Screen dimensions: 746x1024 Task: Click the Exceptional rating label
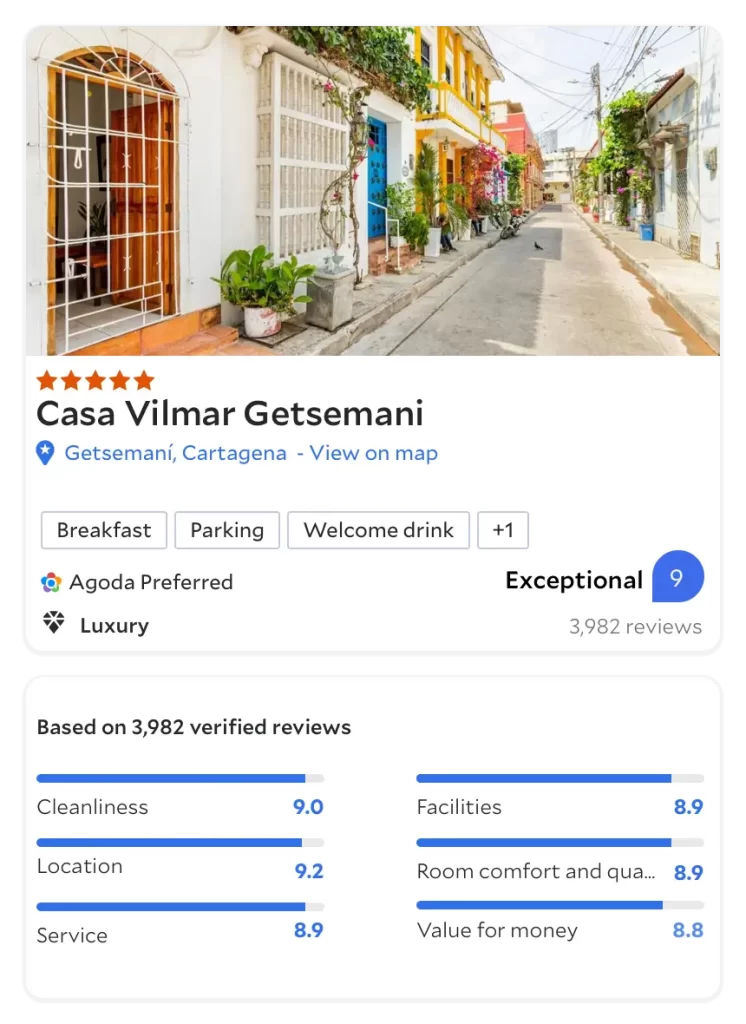point(573,580)
